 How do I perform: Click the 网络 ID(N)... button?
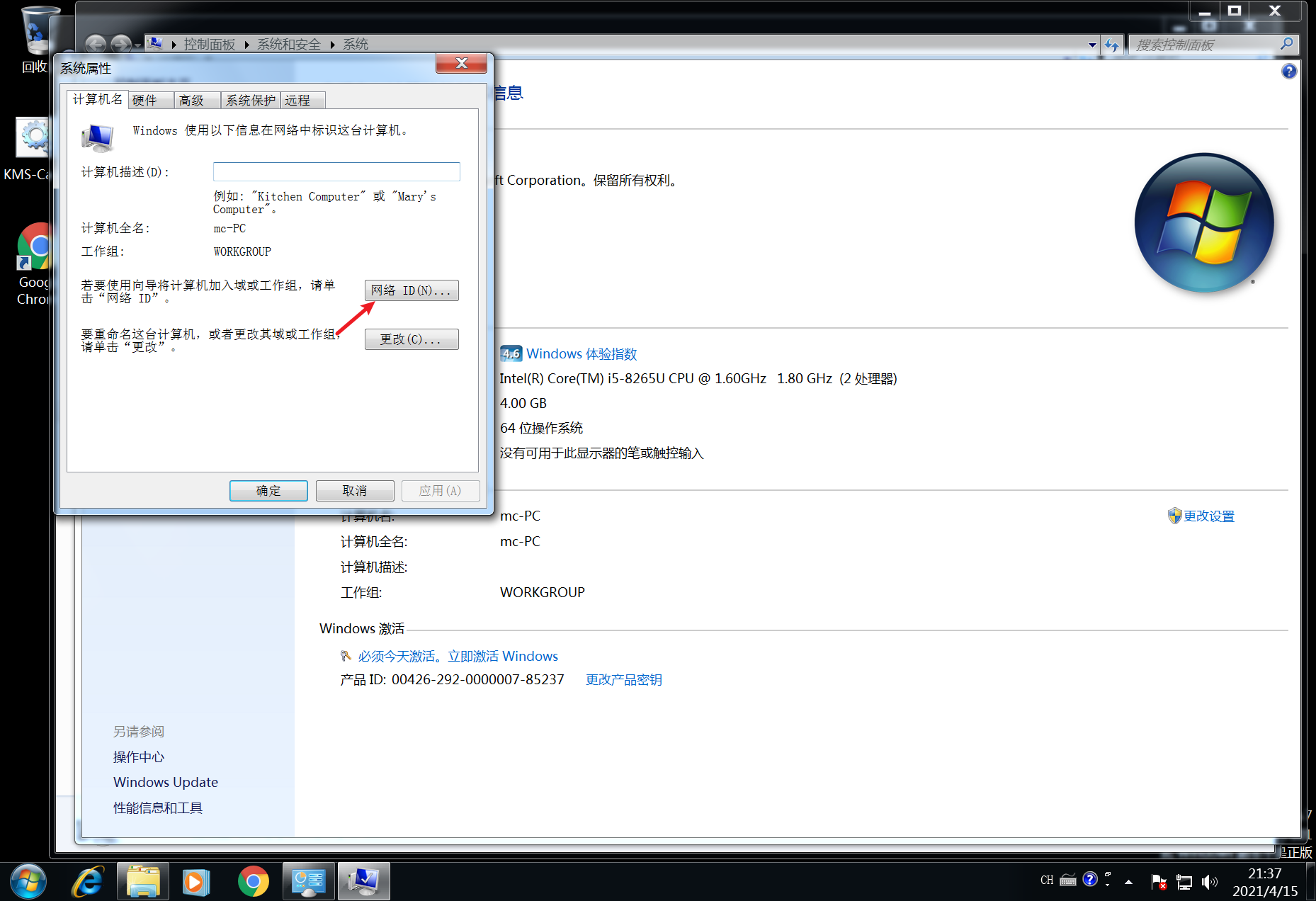coord(412,290)
